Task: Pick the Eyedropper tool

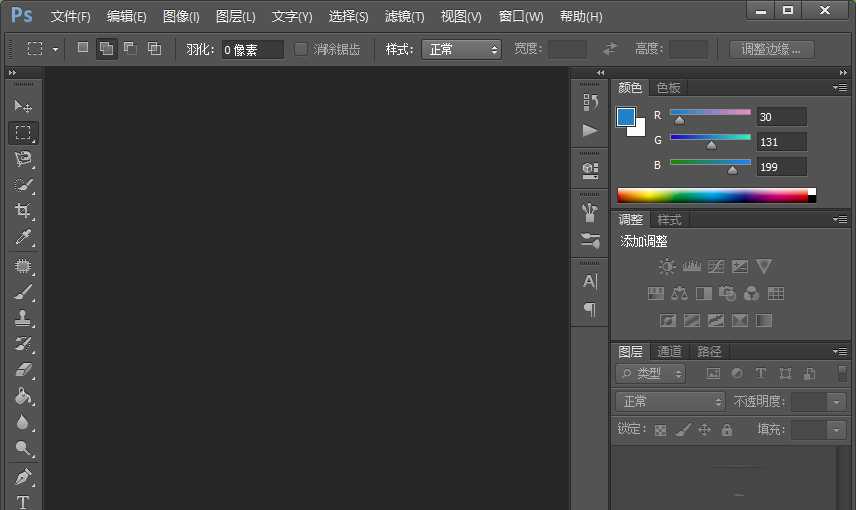Action: (23, 237)
